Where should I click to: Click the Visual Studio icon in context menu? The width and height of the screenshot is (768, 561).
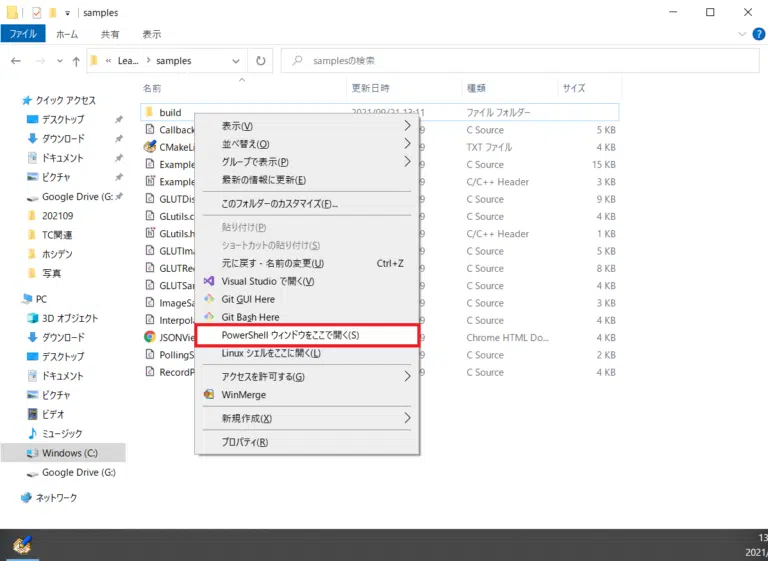[209, 281]
